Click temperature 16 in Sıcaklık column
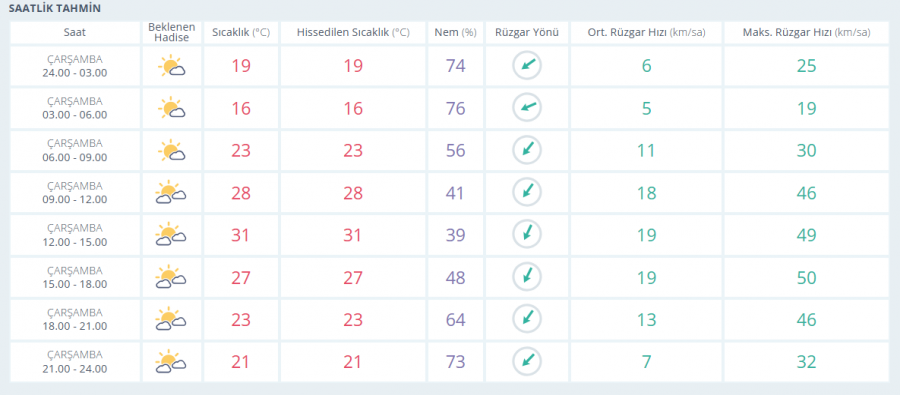Viewport: 900px width, 395px height. (x=241, y=108)
